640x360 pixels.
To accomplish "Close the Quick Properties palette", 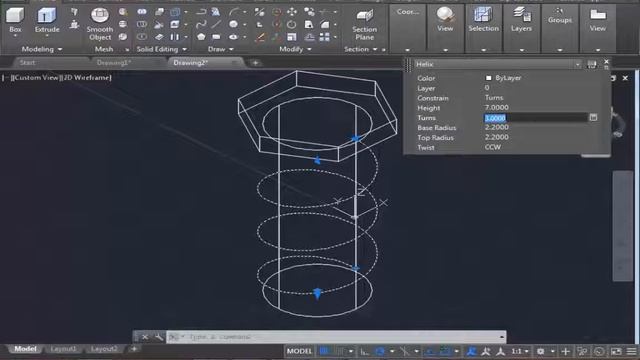I will 606,62.
